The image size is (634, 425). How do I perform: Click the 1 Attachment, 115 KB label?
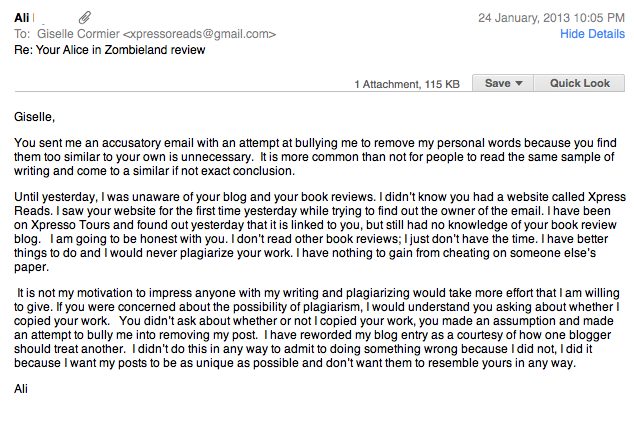tap(407, 84)
